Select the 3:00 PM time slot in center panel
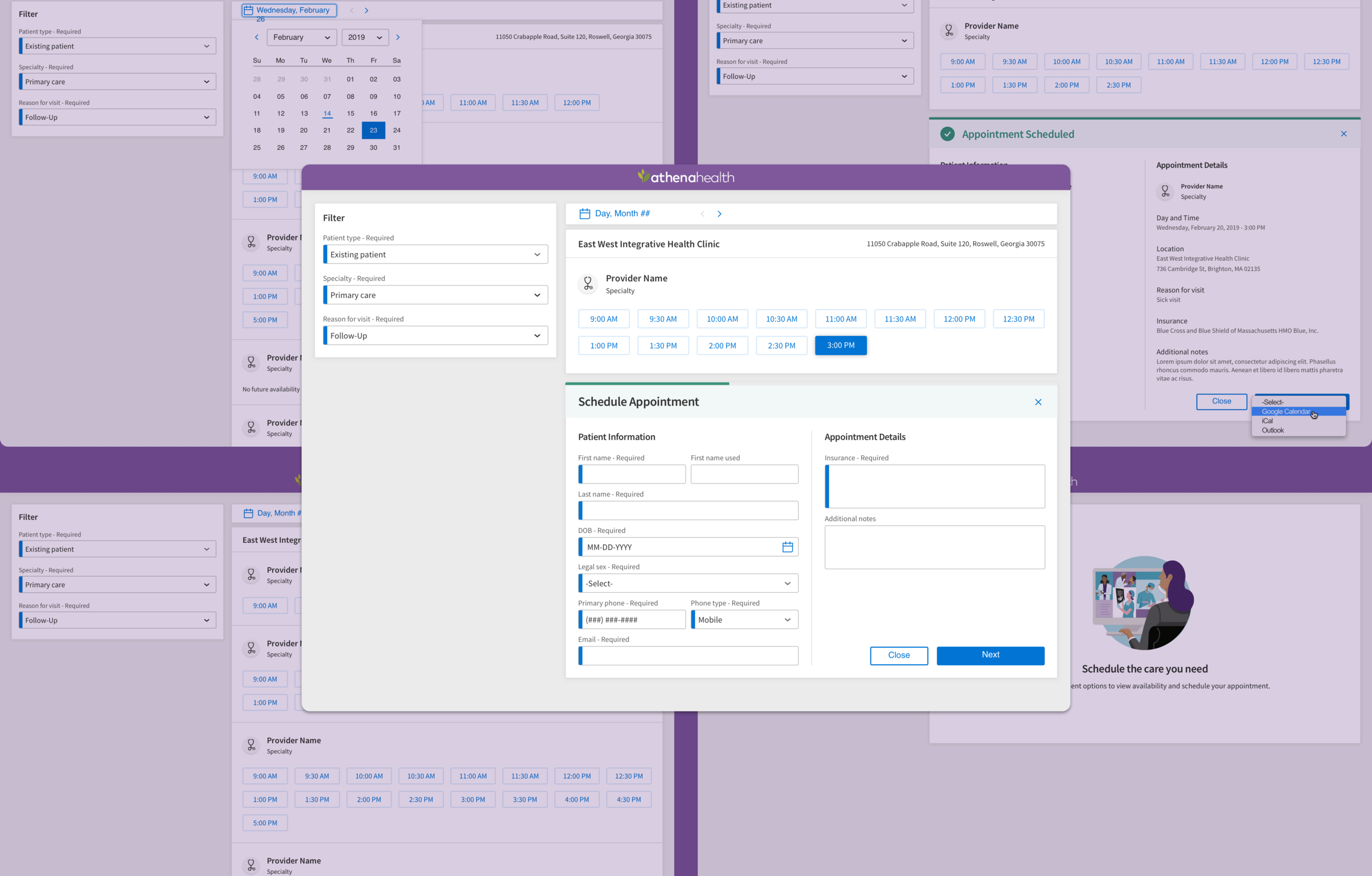The width and height of the screenshot is (1372, 876). [x=840, y=345]
